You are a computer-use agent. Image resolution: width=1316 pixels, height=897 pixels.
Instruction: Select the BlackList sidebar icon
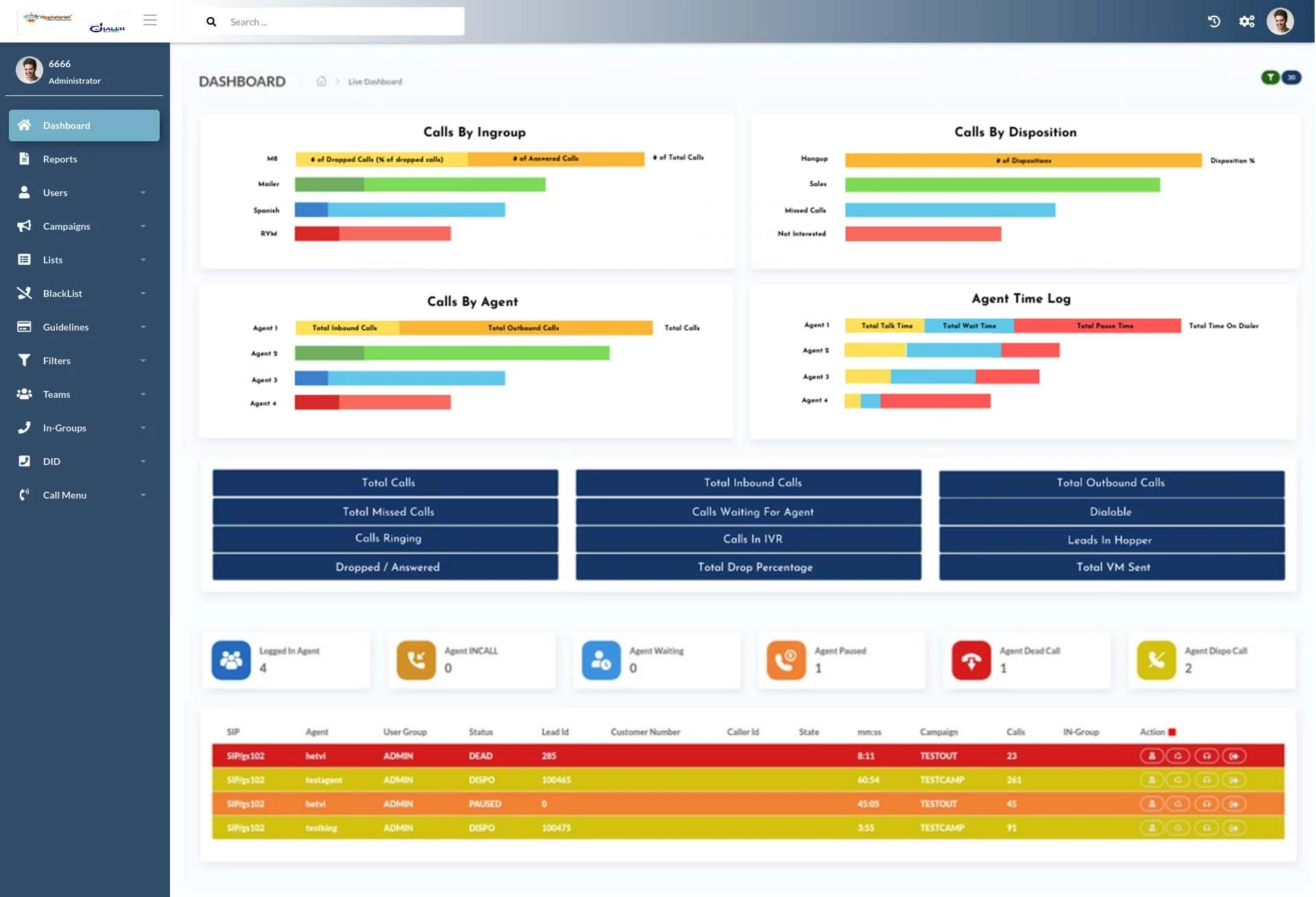pyautogui.click(x=25, y=293)
